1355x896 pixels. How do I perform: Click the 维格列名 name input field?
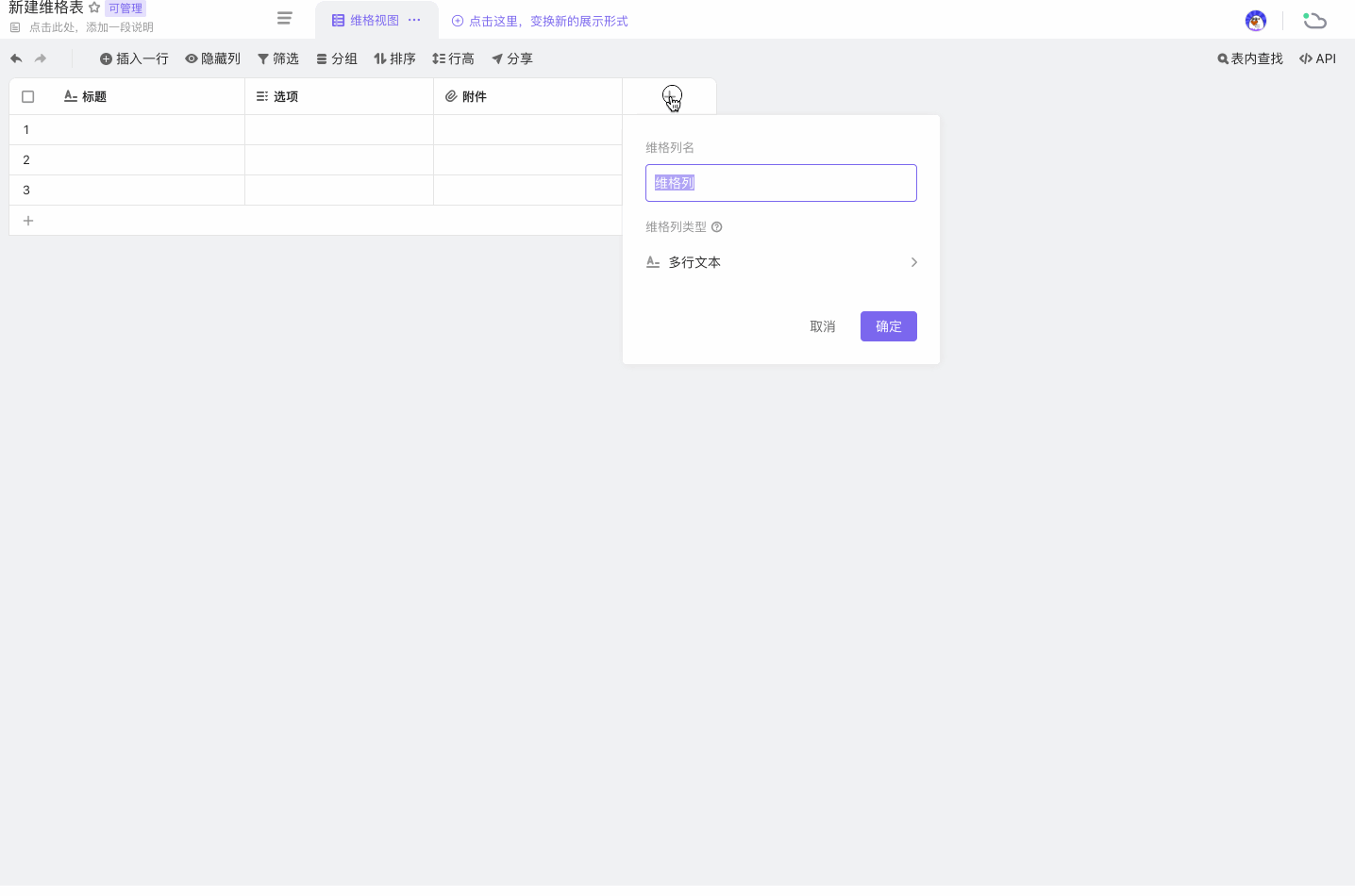780,183
